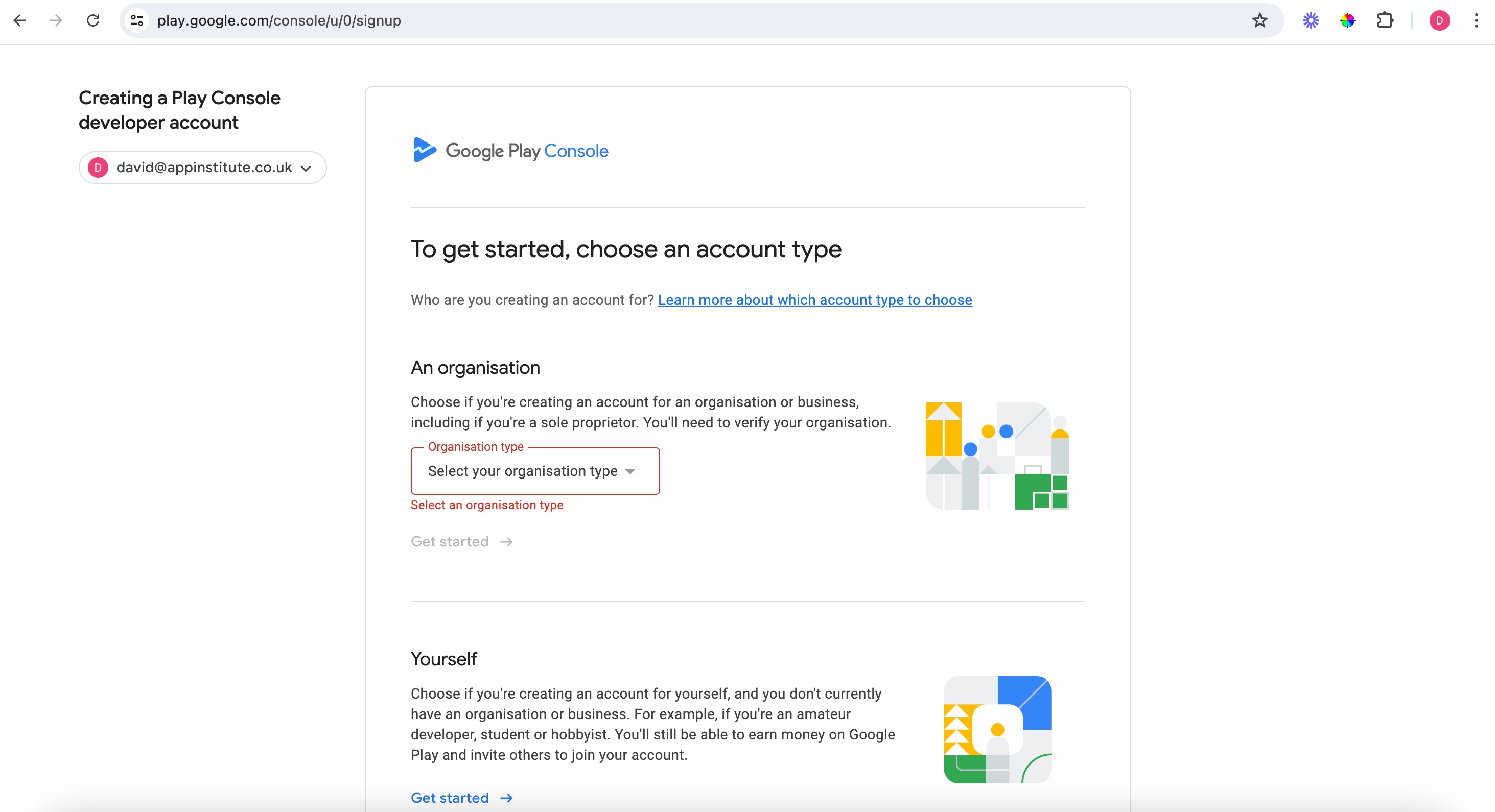Open Learn more about account type link
Viewport: 1495px width, 812px height.
tap(814, 300)
